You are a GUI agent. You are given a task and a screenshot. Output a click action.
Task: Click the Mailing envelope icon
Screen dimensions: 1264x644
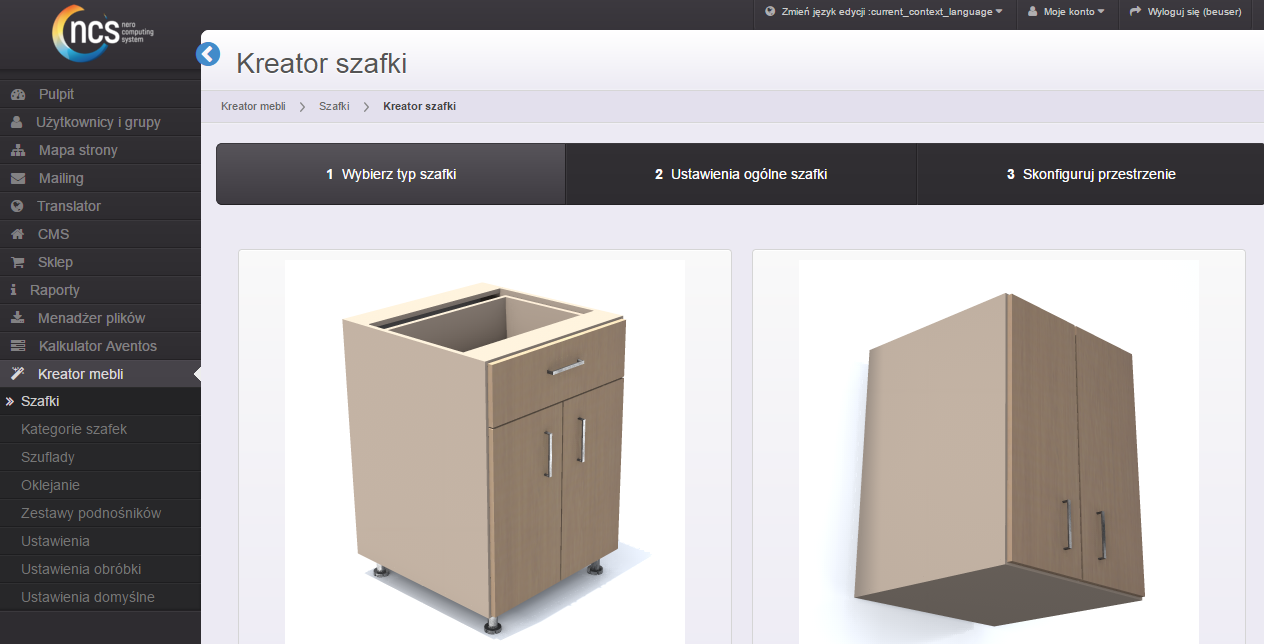click(17, 178)
